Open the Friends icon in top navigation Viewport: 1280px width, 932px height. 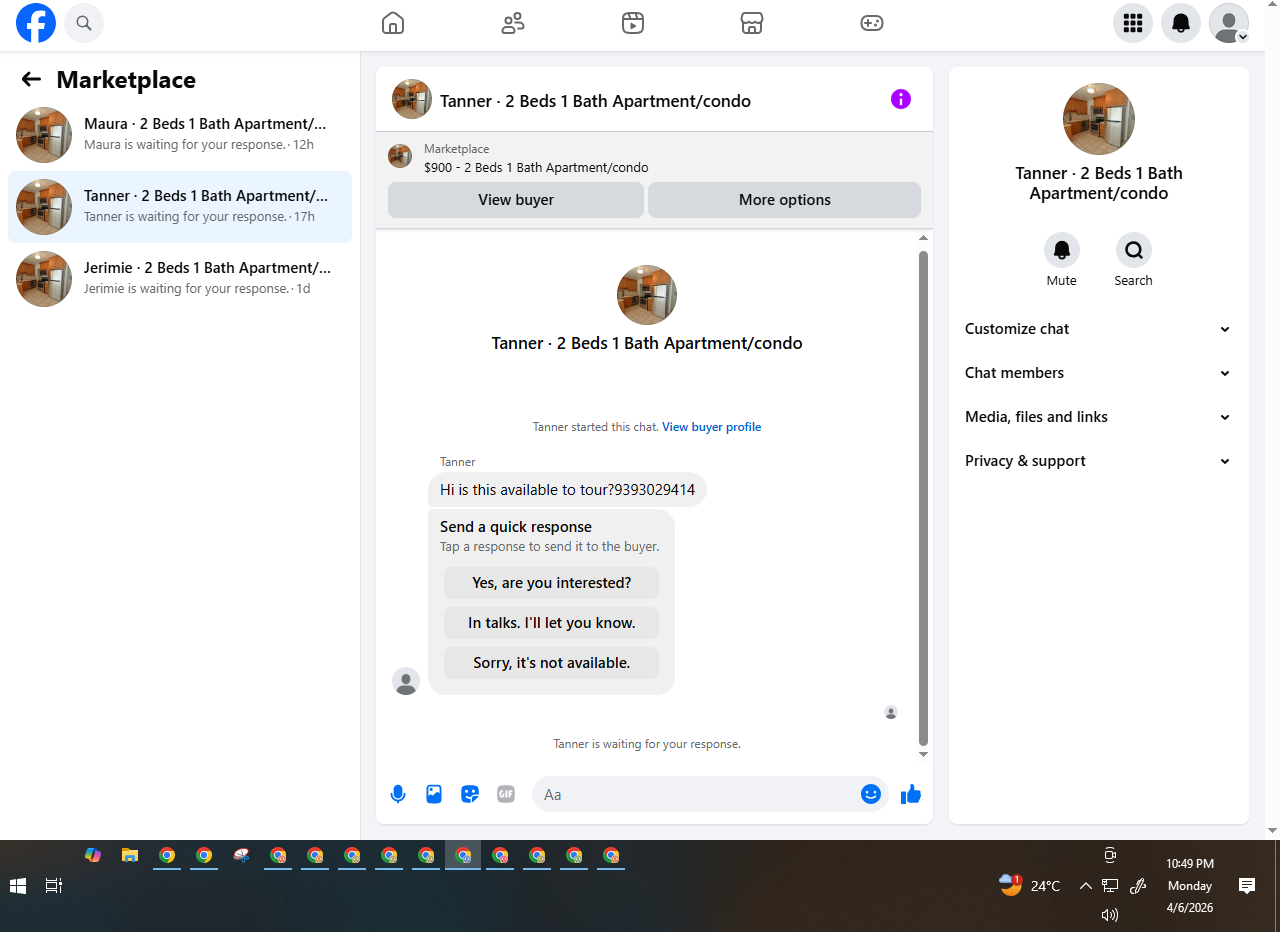[513, 23]
